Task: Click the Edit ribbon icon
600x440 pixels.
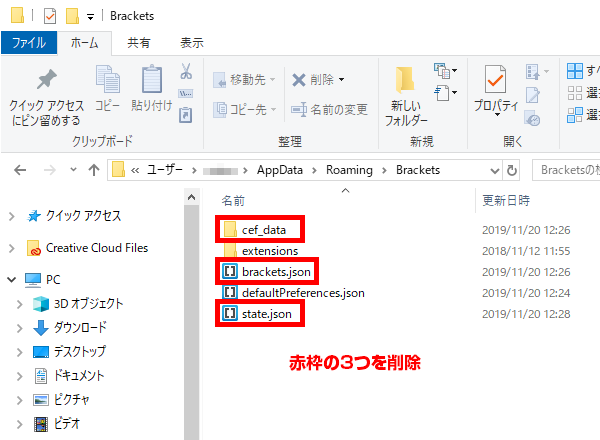Action: click(533, 95)
